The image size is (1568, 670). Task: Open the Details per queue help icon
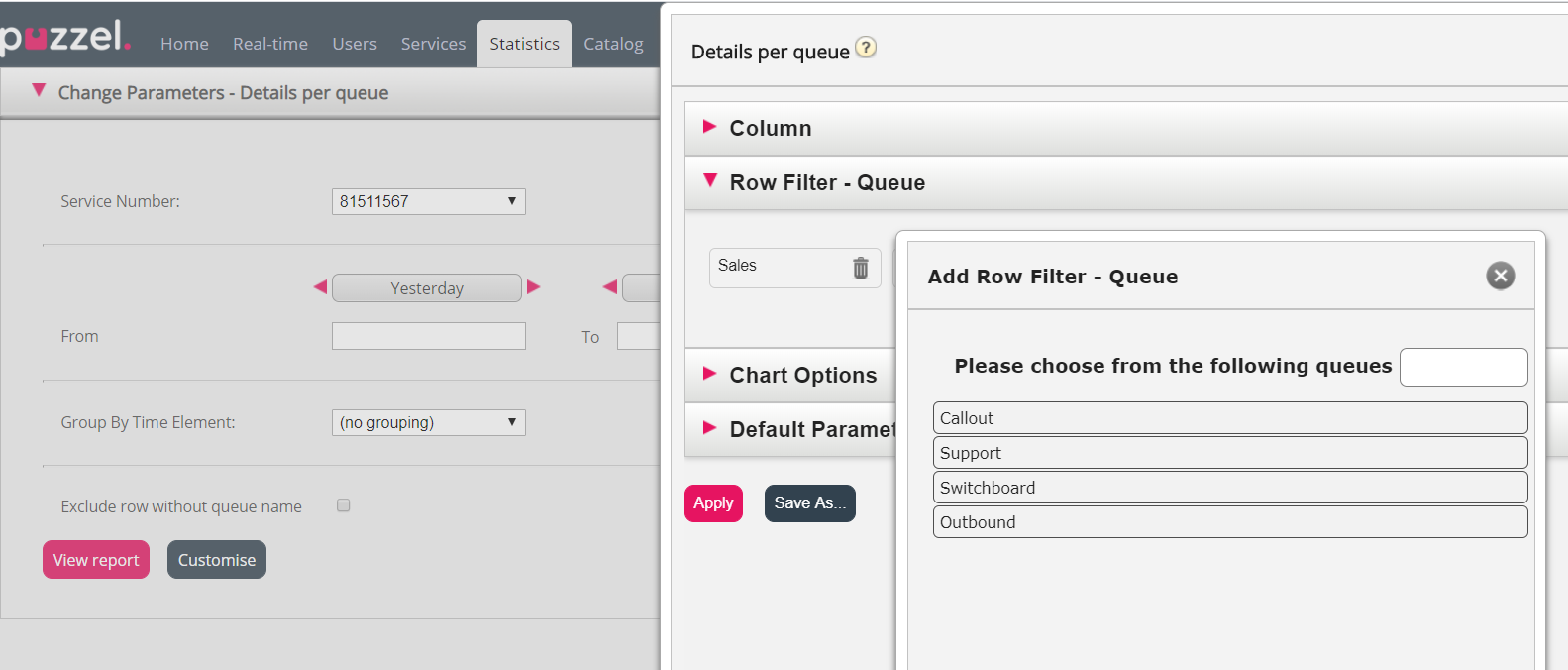coord(866,48)
